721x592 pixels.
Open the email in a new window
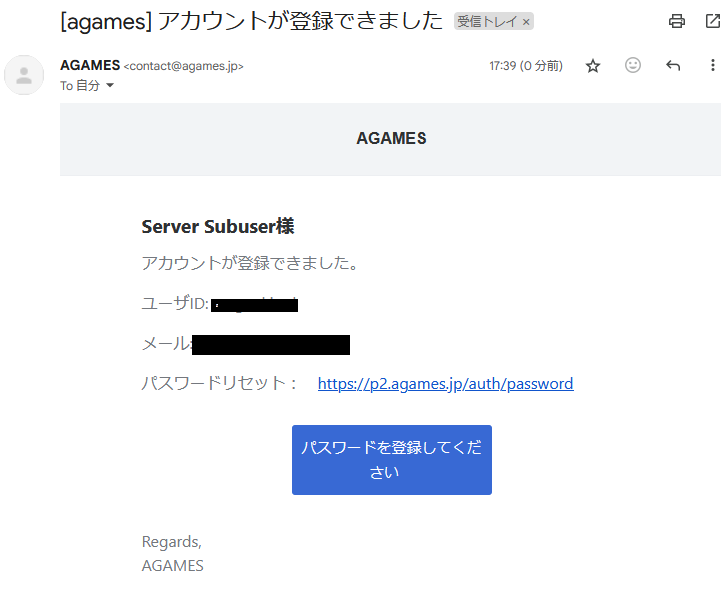tap(714, 21)
